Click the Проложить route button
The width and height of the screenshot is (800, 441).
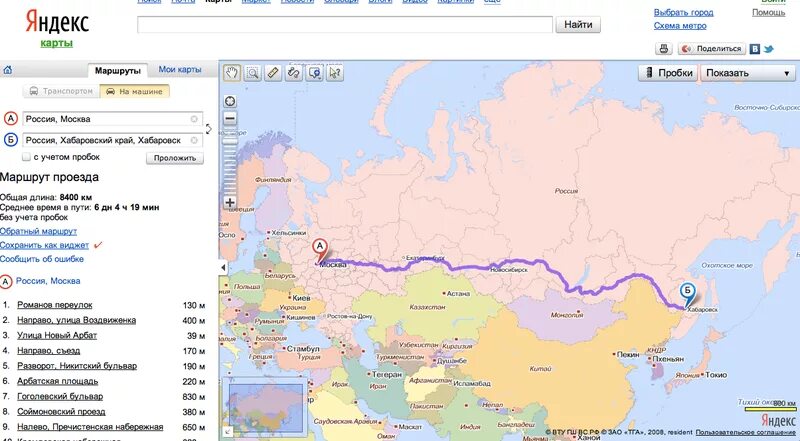[175, 158]
